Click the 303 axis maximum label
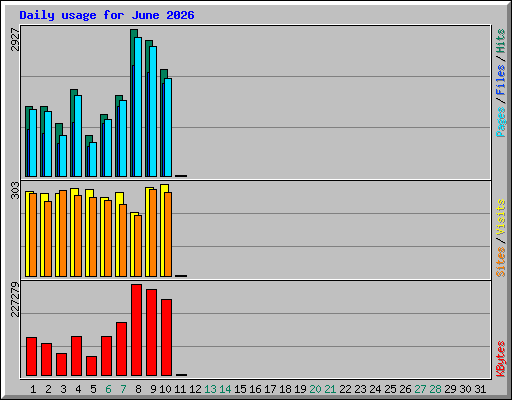Viewport: 512px width, 400px height. coord(15,190)
